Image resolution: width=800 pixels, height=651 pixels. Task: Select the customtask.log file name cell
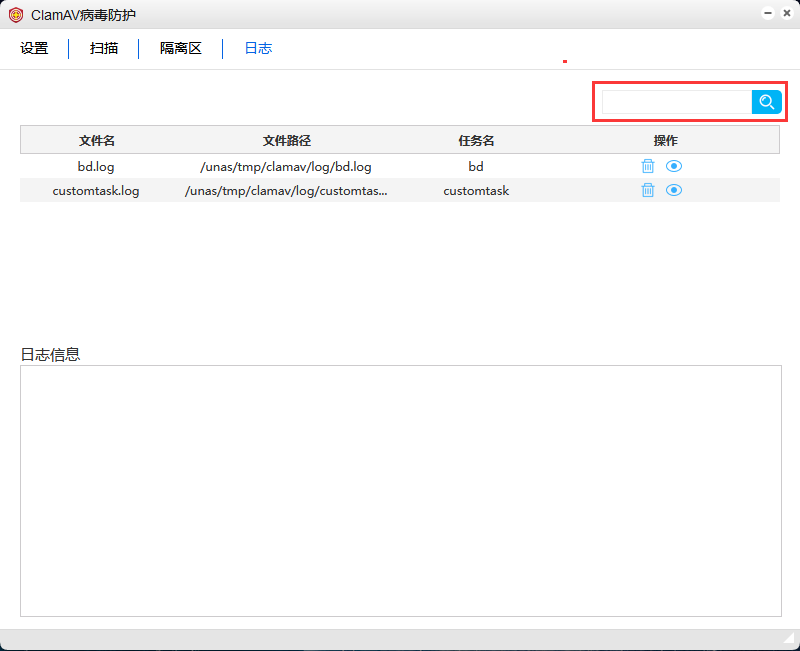click(96, 190)
